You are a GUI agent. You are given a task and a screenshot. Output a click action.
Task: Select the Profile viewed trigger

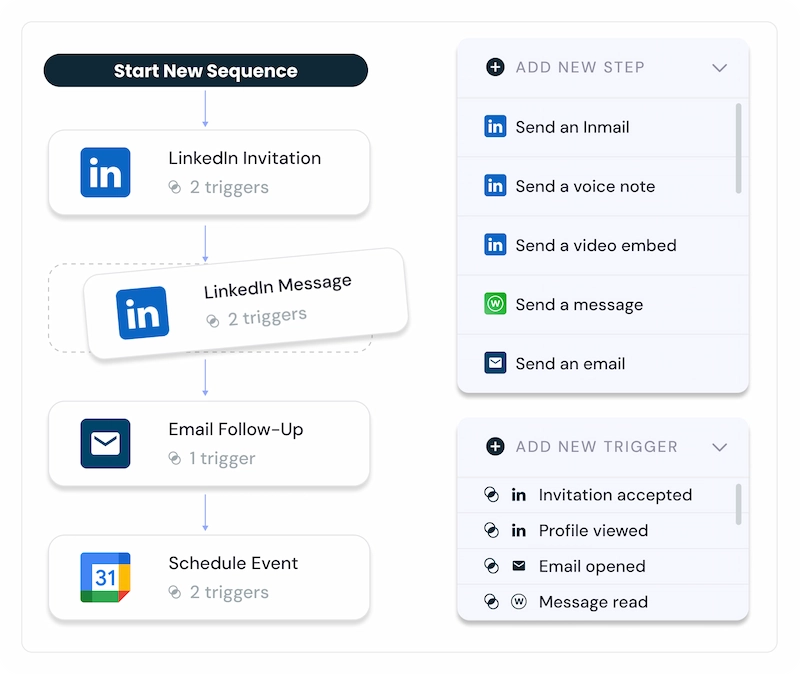tap(603, 531)
